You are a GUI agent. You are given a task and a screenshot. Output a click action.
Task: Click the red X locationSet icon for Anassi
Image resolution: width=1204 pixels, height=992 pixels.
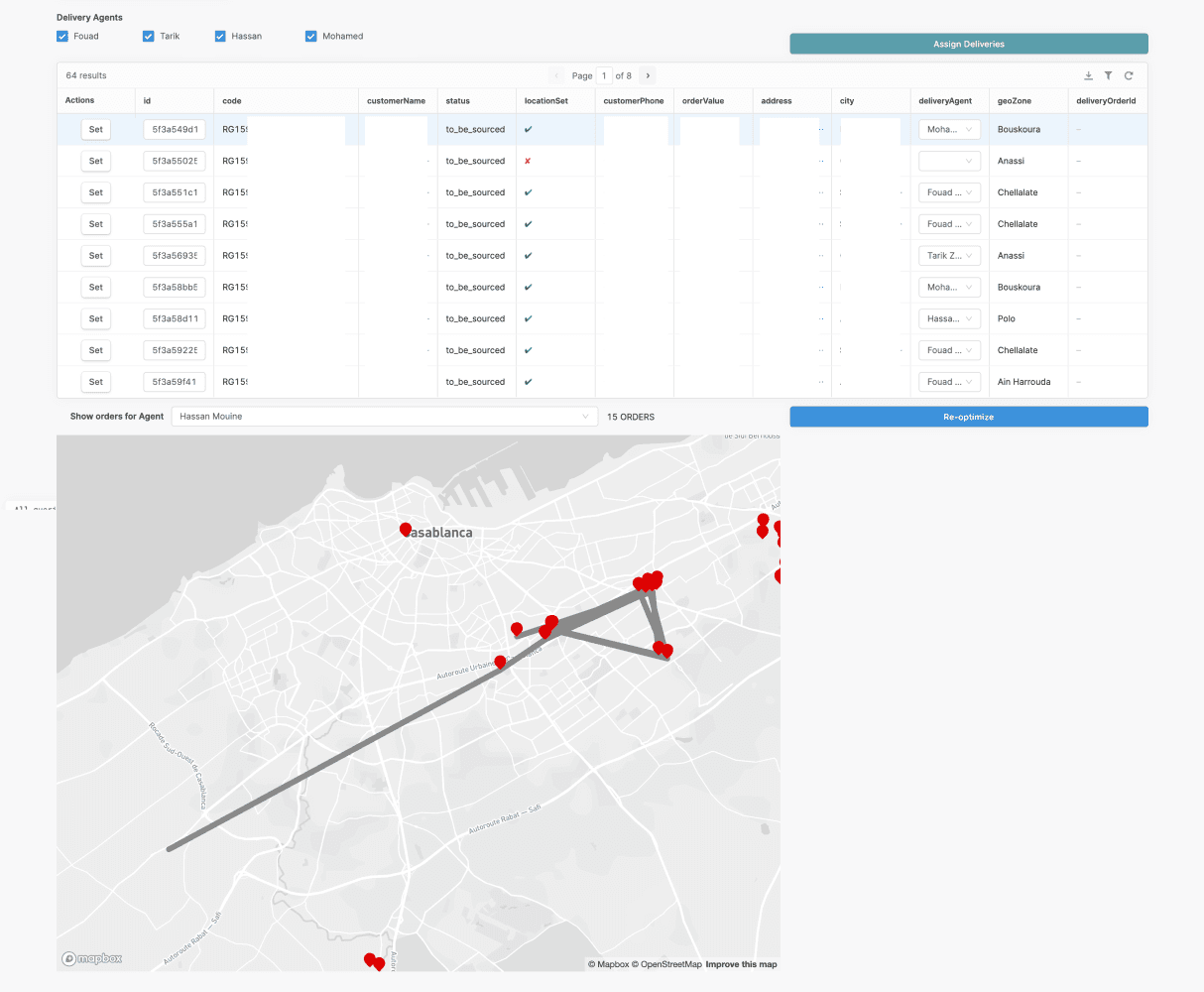point(528,161)
